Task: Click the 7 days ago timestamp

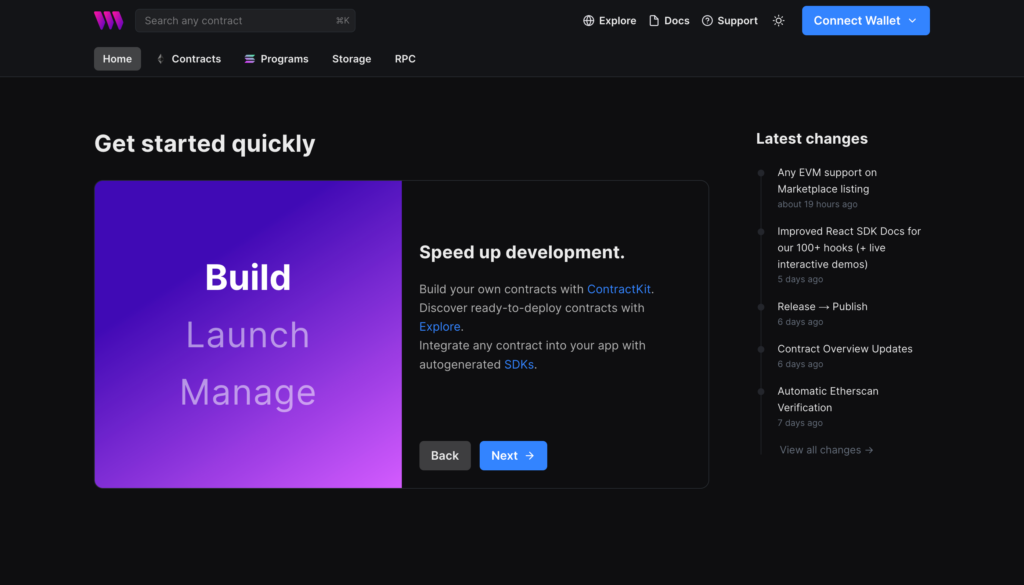Action: (800, 423)
